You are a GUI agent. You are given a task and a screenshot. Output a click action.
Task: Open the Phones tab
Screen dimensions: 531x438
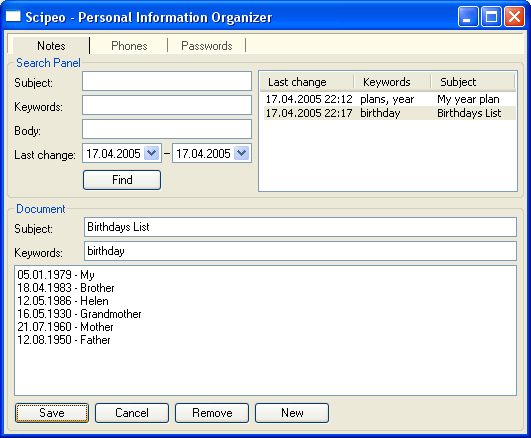click(129, 46)
